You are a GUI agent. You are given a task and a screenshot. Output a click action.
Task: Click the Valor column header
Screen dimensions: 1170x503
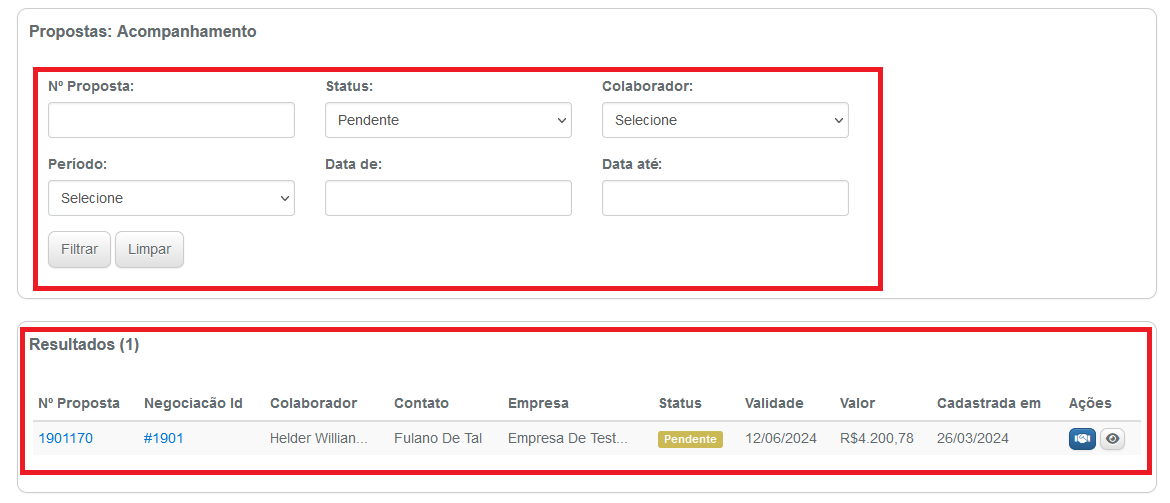857,403
